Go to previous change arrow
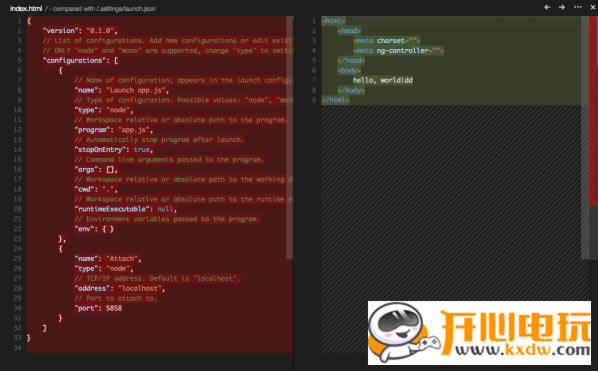The height and width of the screenshot is (371, 598). (x=547, y=7)
